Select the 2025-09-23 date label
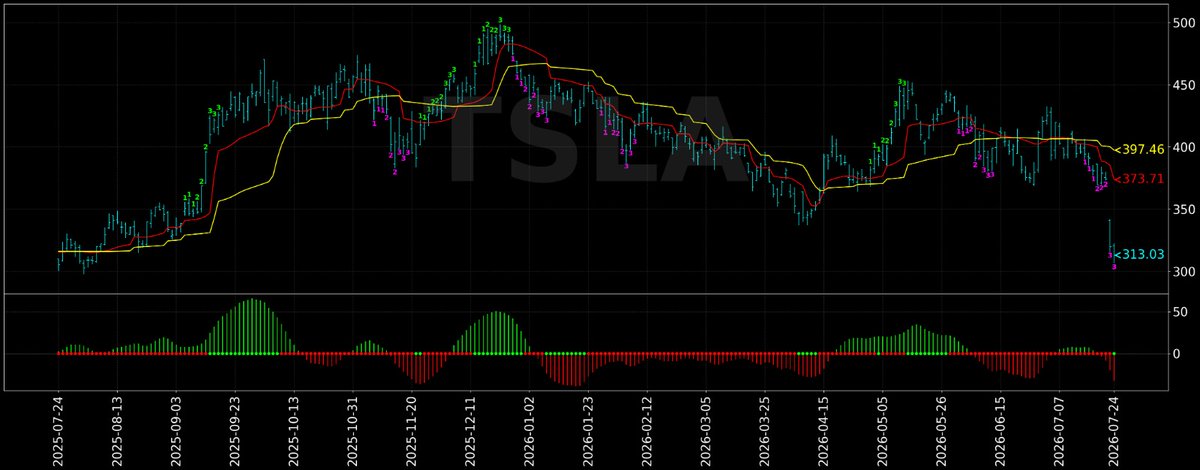 (x=234, y=431)
